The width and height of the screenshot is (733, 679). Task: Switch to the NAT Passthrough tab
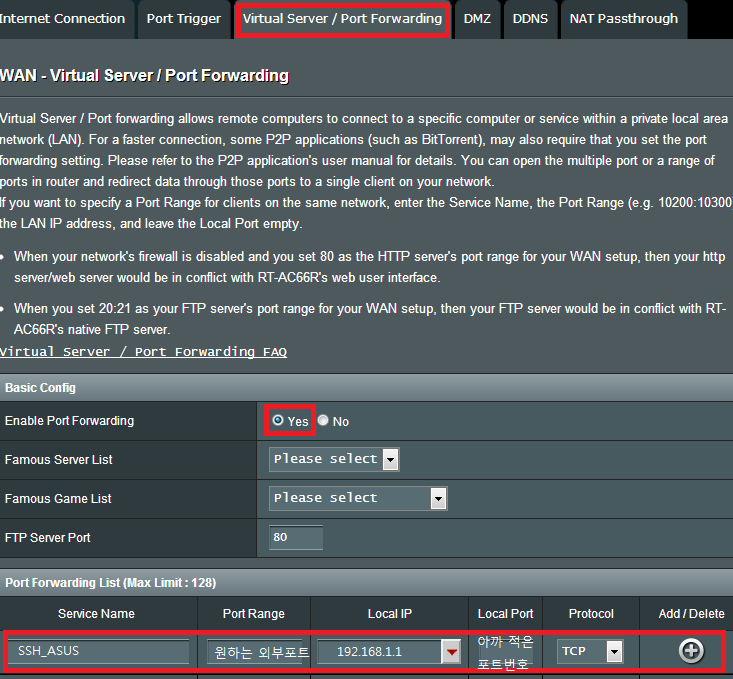tap(623, 18)
